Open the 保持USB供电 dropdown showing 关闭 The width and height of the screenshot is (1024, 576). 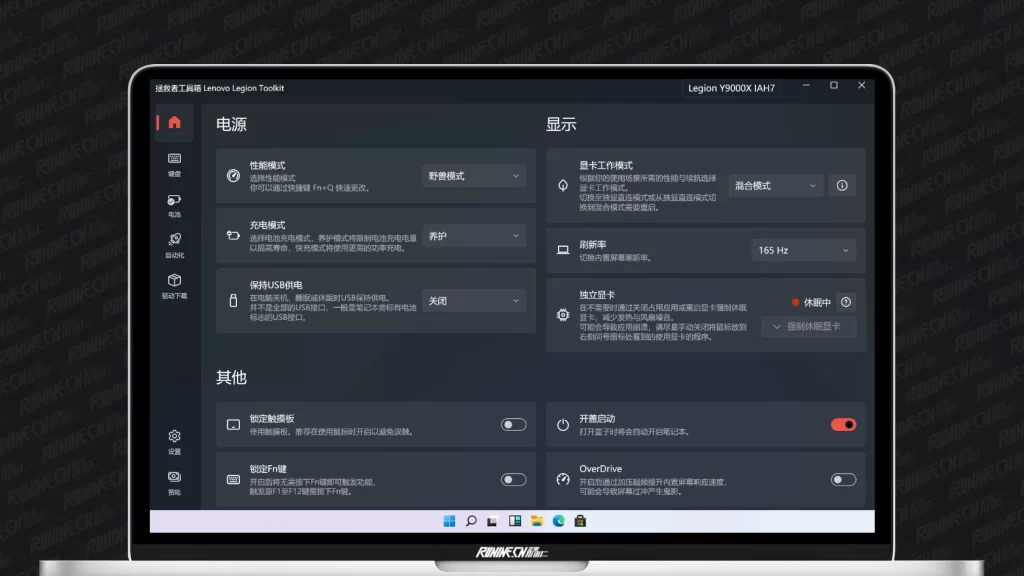[x=474, y=301]
